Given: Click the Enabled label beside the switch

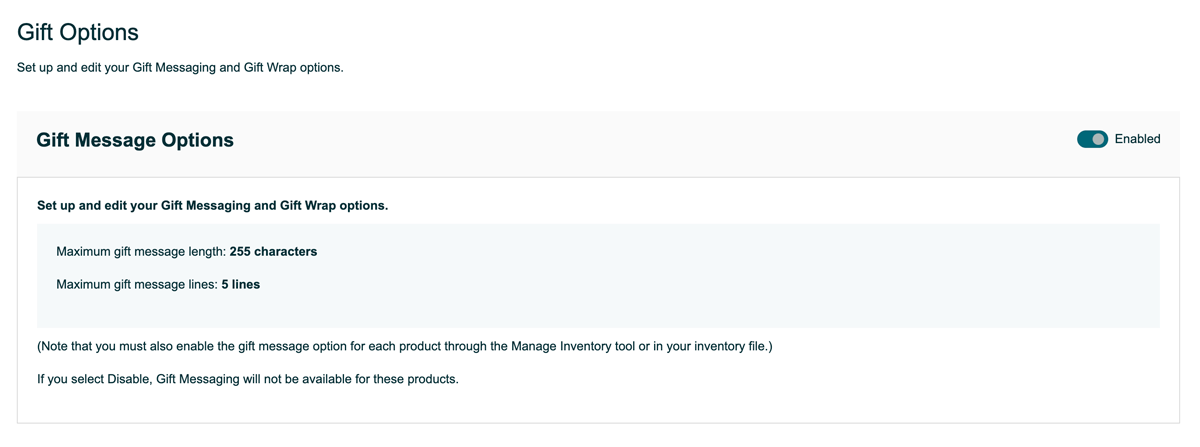Looking at the screenshot, I should coord(1137,139).
